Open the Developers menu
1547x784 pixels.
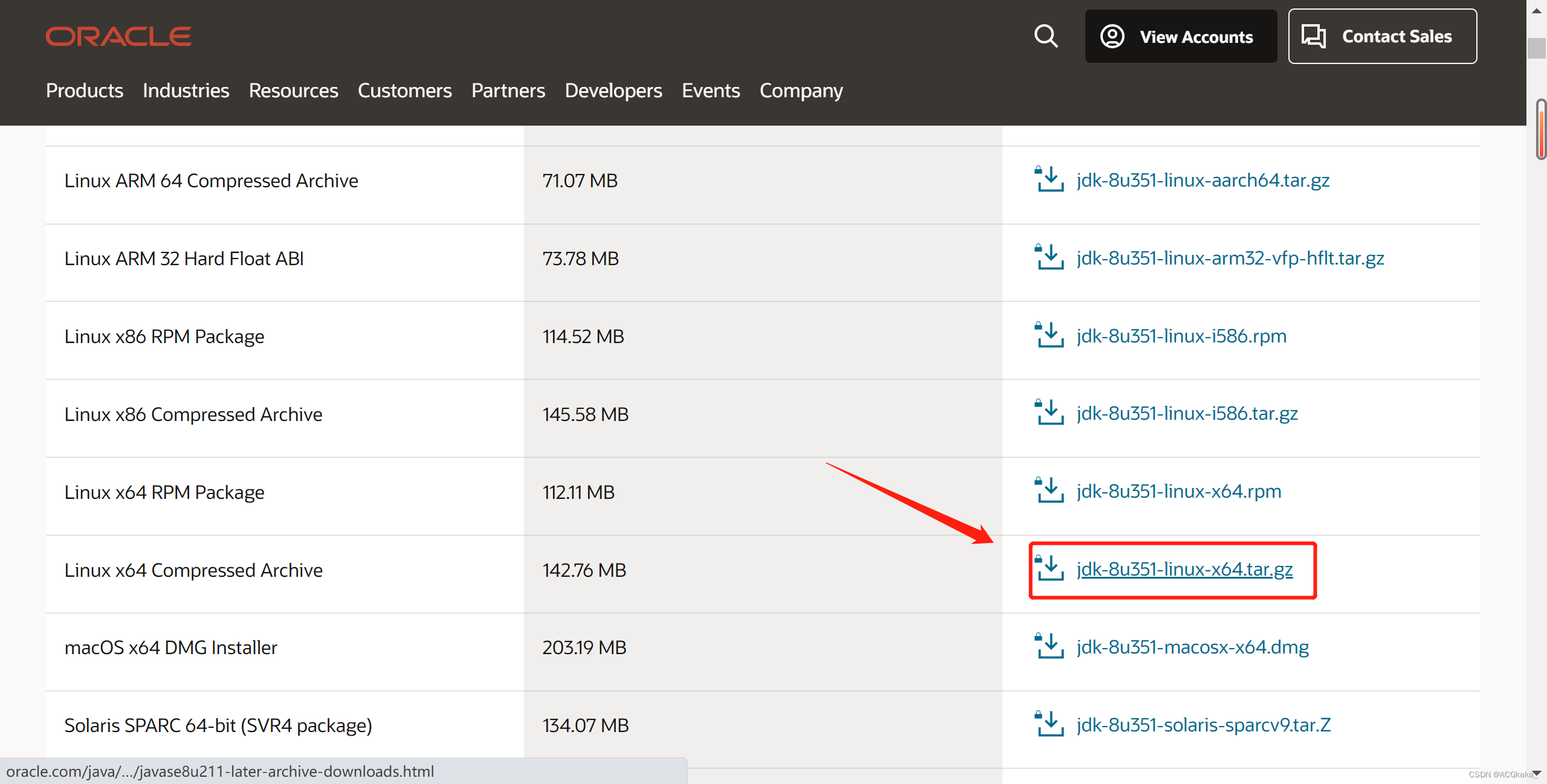point(613,91)
